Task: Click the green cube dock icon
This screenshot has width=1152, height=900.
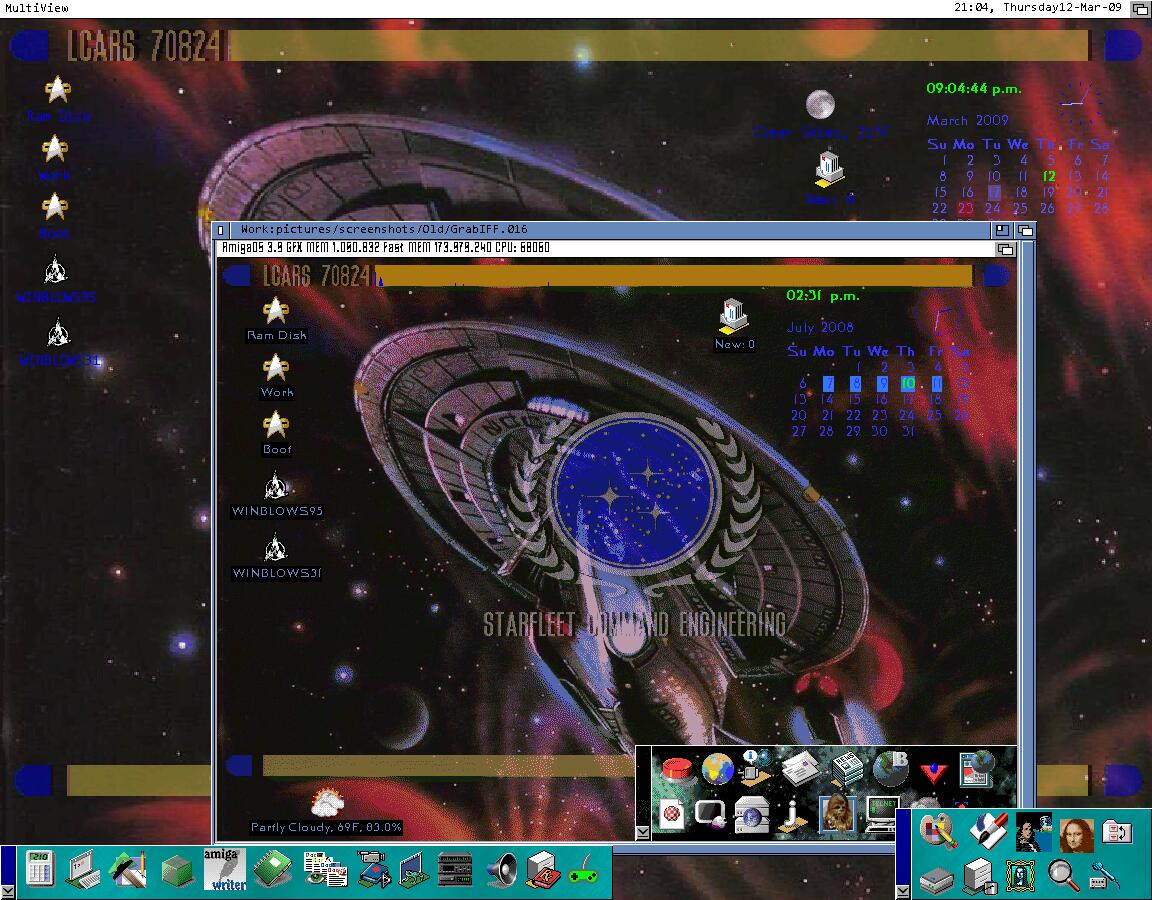Action: [176, 871]
